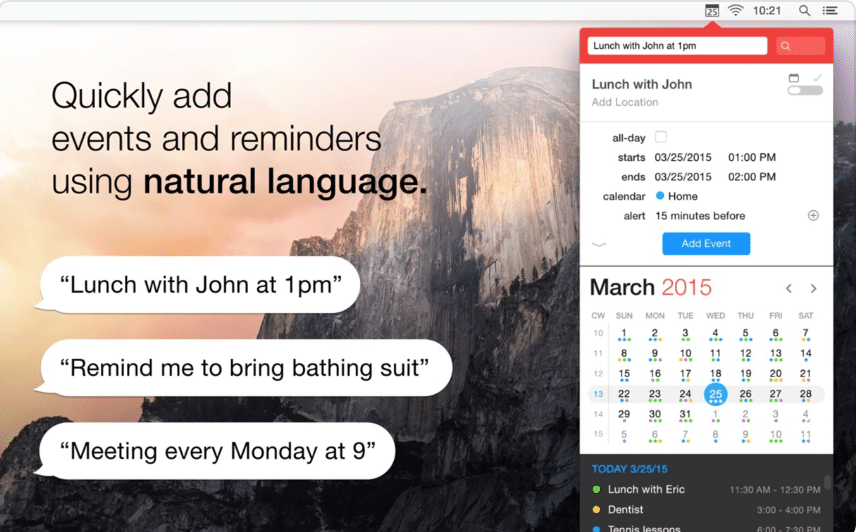Click the 'March 2015' month title
The image size is (856, 532).
click(x=651, y=288)
